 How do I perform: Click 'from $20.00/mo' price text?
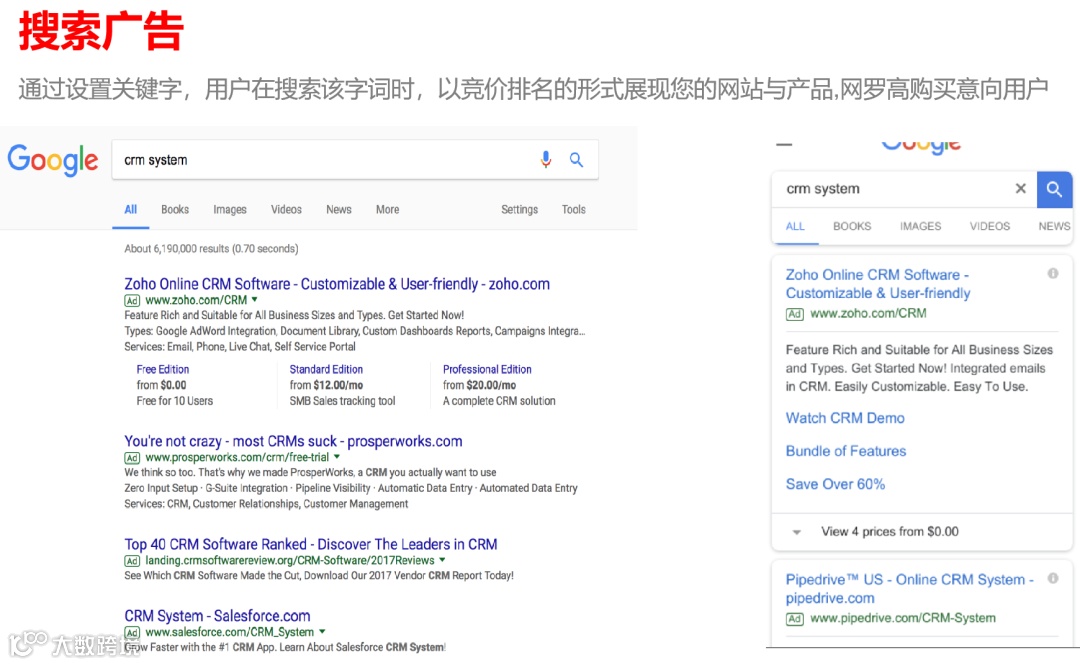479,385
